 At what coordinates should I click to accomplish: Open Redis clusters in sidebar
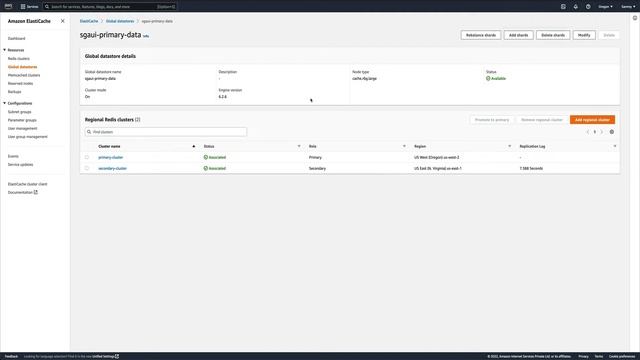click(x=18, y=58)
